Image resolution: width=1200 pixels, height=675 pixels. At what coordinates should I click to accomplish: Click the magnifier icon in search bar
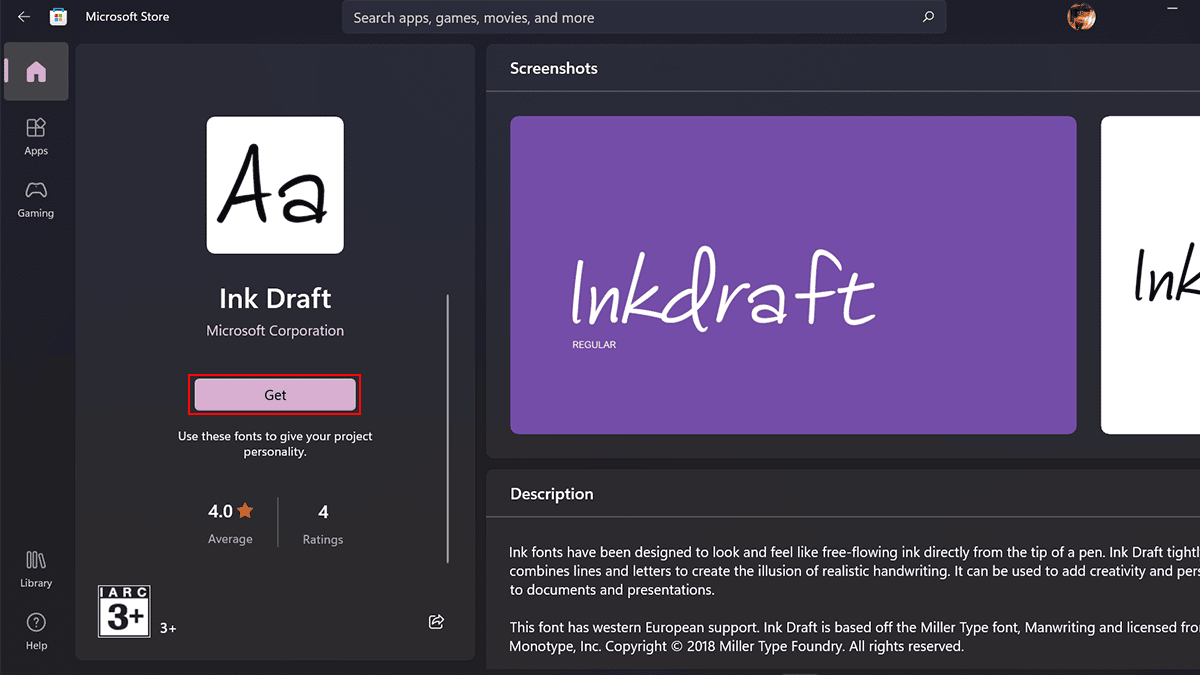tap(928, 17)
